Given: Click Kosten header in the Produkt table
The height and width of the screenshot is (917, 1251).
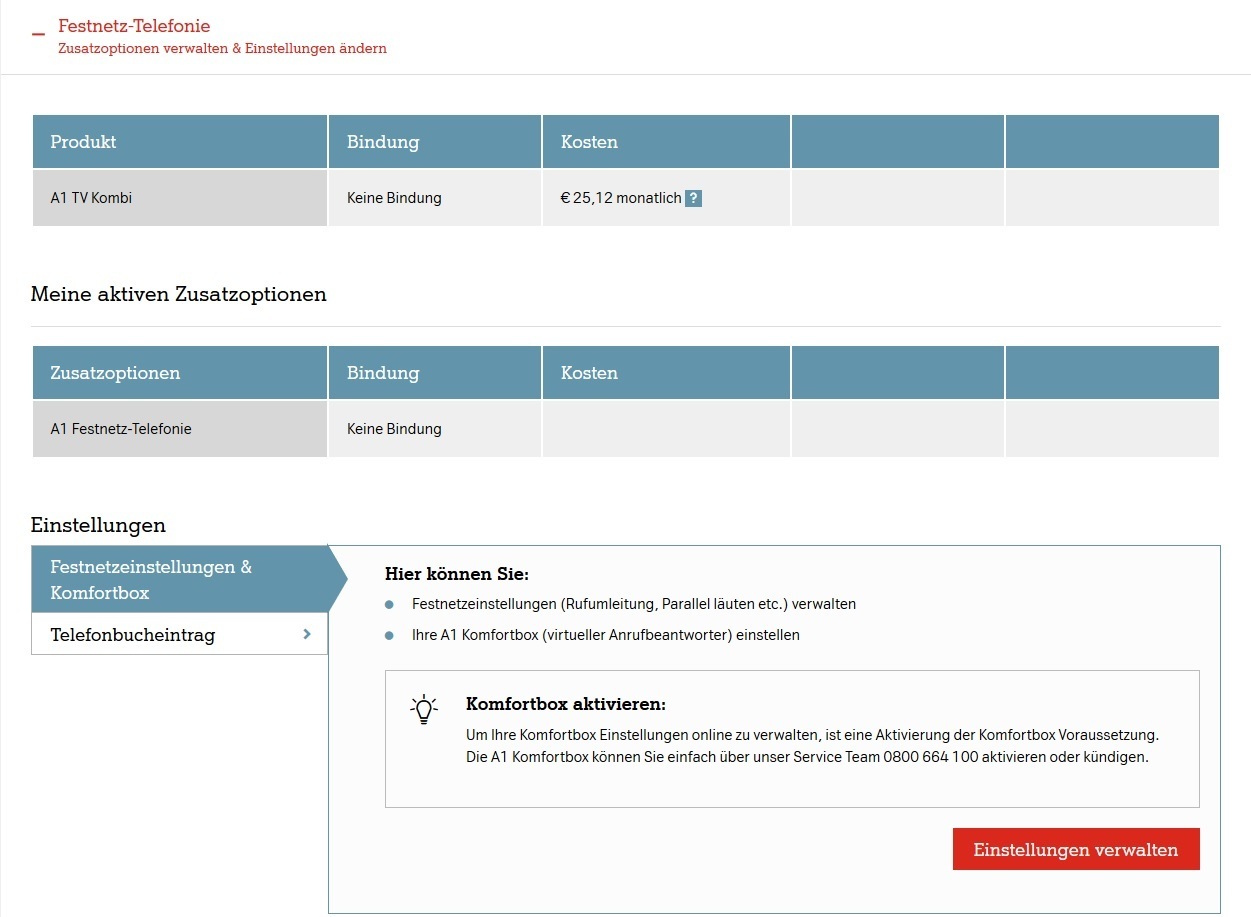Looking at the screenshot, I should [666, 142].
